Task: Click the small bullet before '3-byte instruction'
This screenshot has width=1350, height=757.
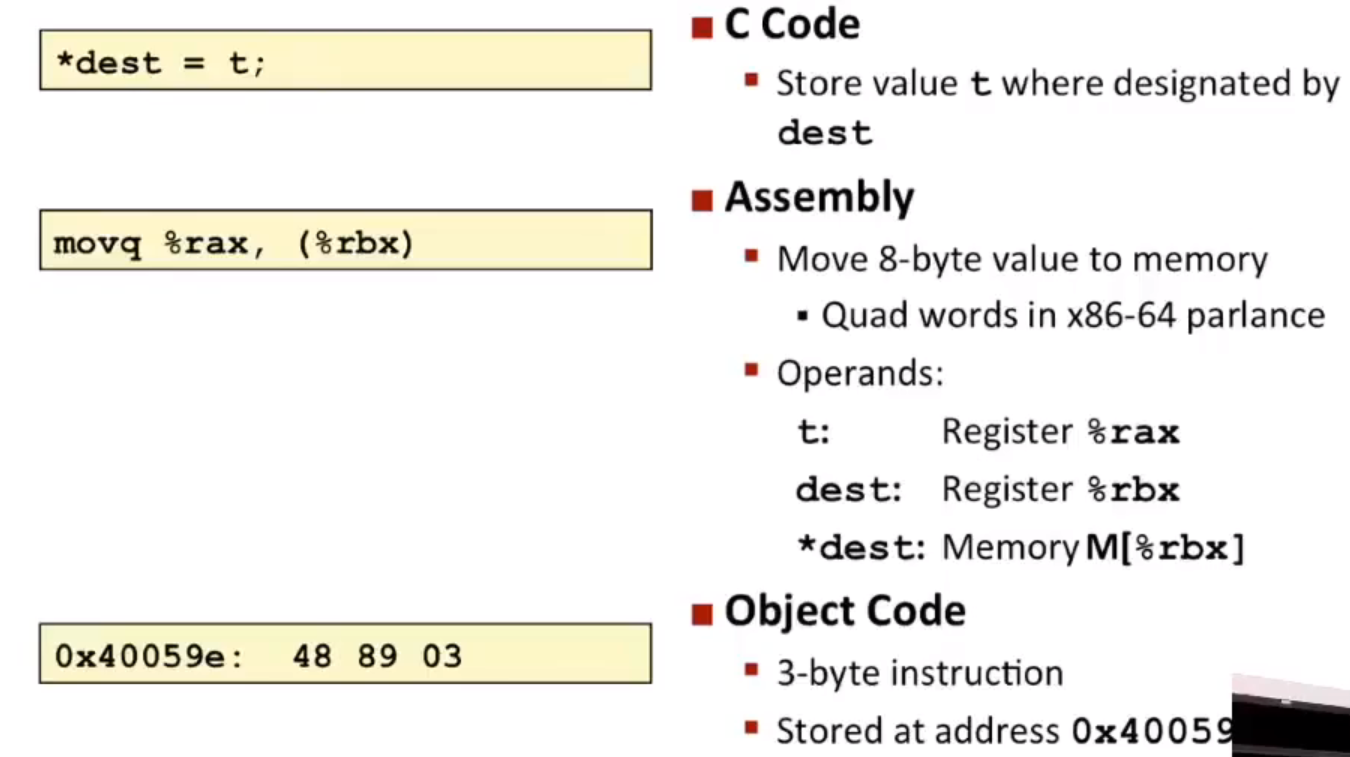Action: (752, 669)
